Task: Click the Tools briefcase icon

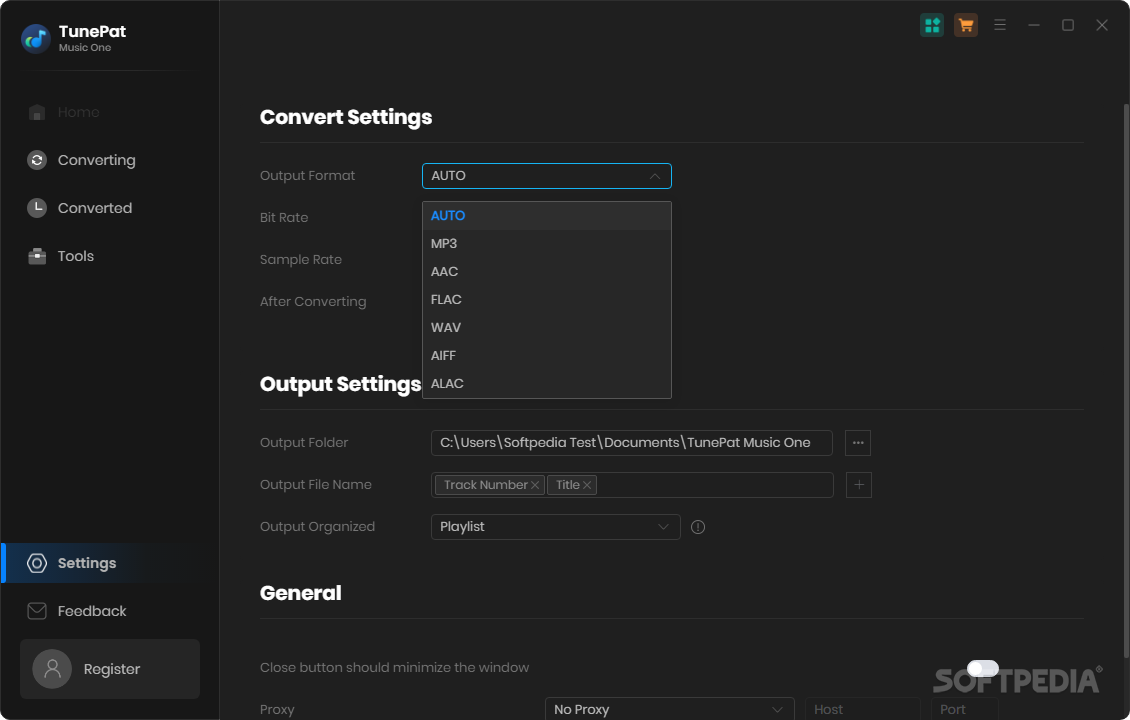Action: point(37,256)
